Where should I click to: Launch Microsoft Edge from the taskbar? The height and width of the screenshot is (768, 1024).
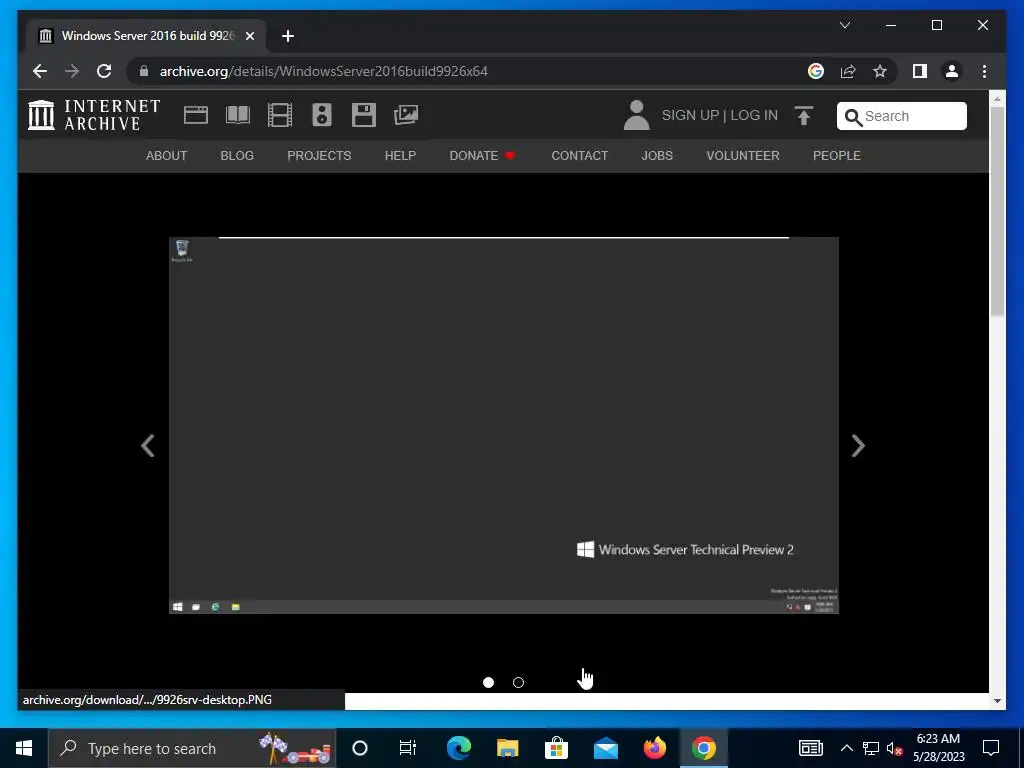click(x=458, y=748)
